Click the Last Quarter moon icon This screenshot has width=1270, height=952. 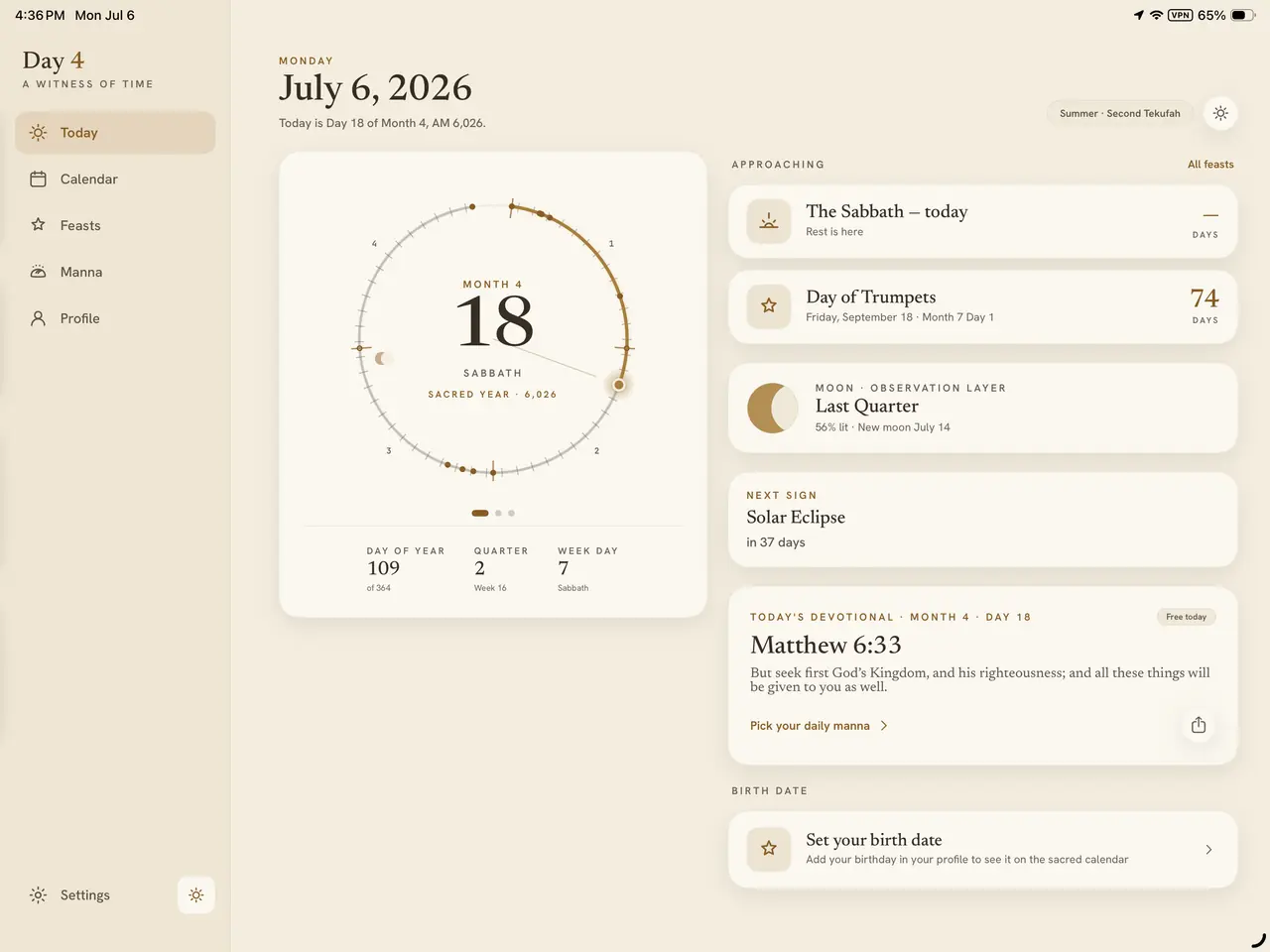[x=772, y=408]
